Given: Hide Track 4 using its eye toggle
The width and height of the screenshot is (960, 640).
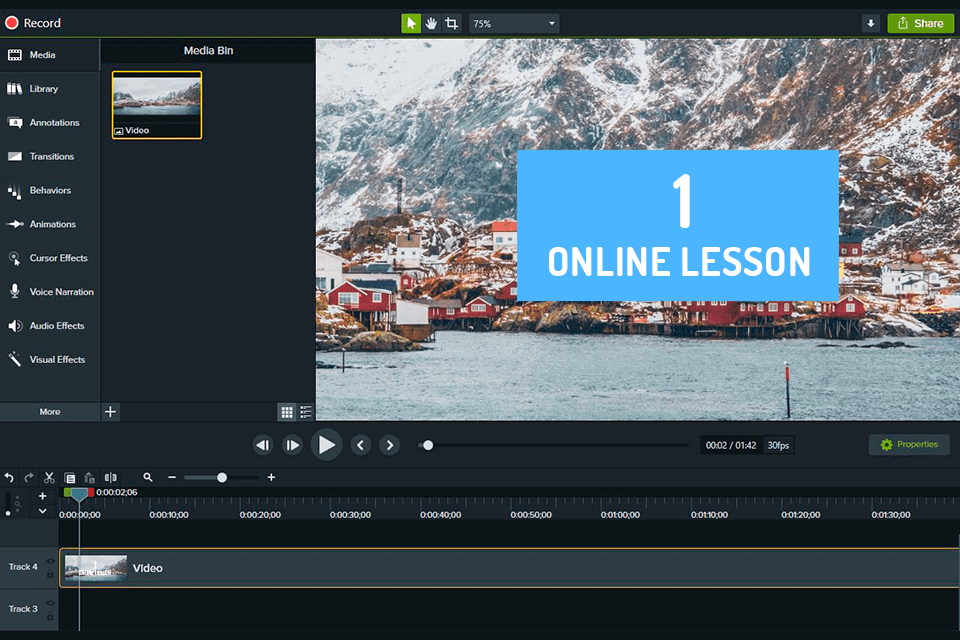Looking at the screenshot, I should [x=50, y=559].
